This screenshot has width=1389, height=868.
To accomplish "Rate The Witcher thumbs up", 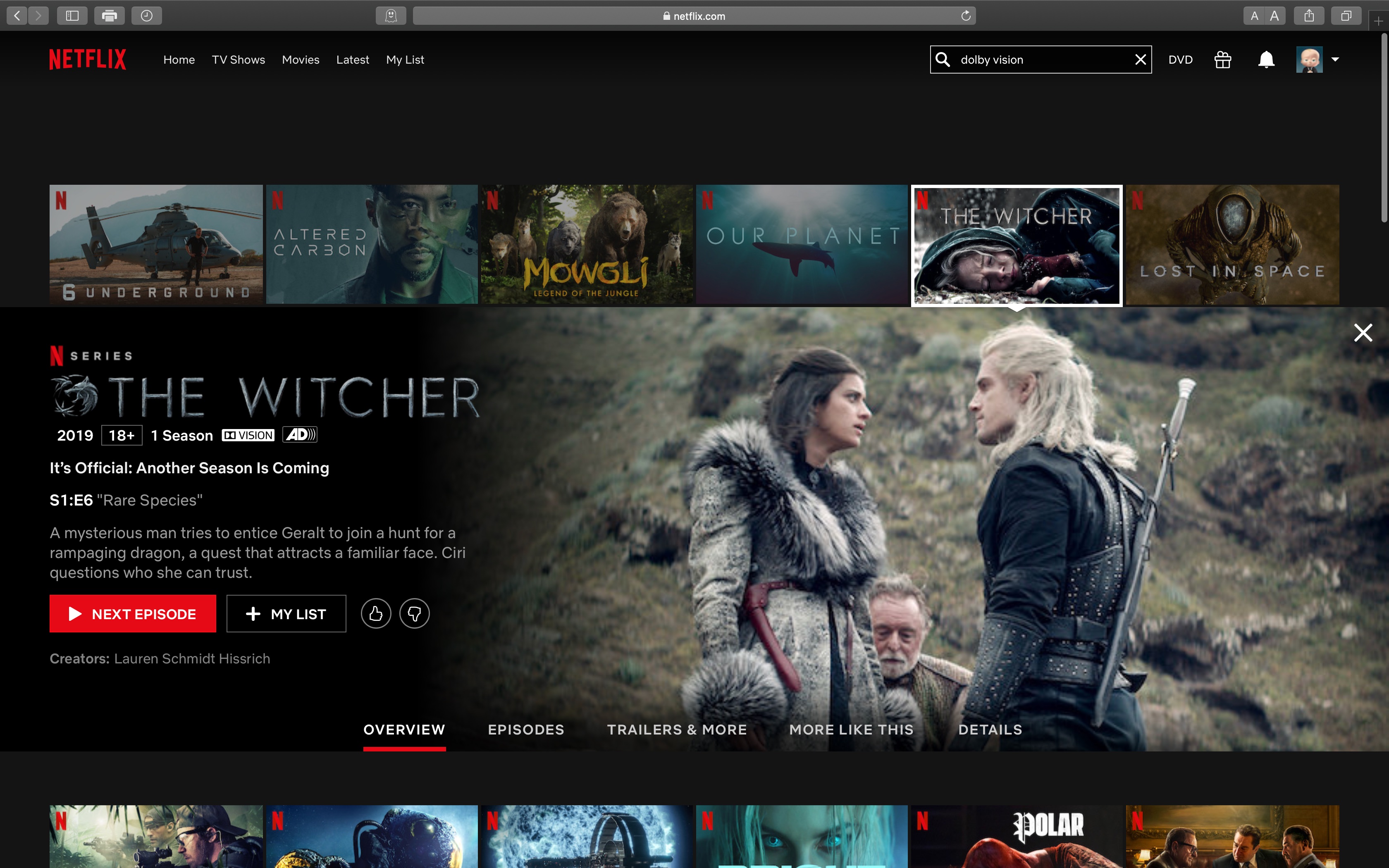I will 376,614.
